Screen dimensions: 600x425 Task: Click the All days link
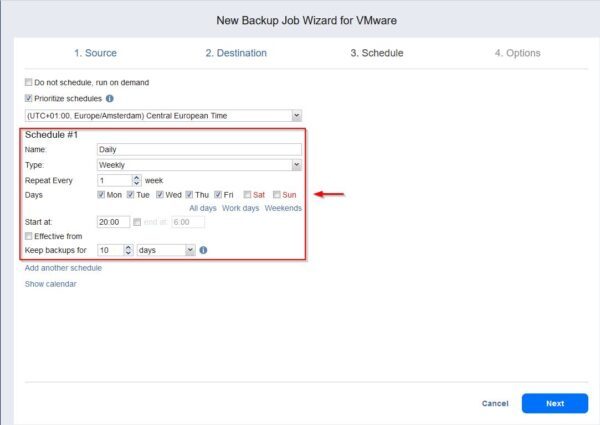tap(203, 208)
